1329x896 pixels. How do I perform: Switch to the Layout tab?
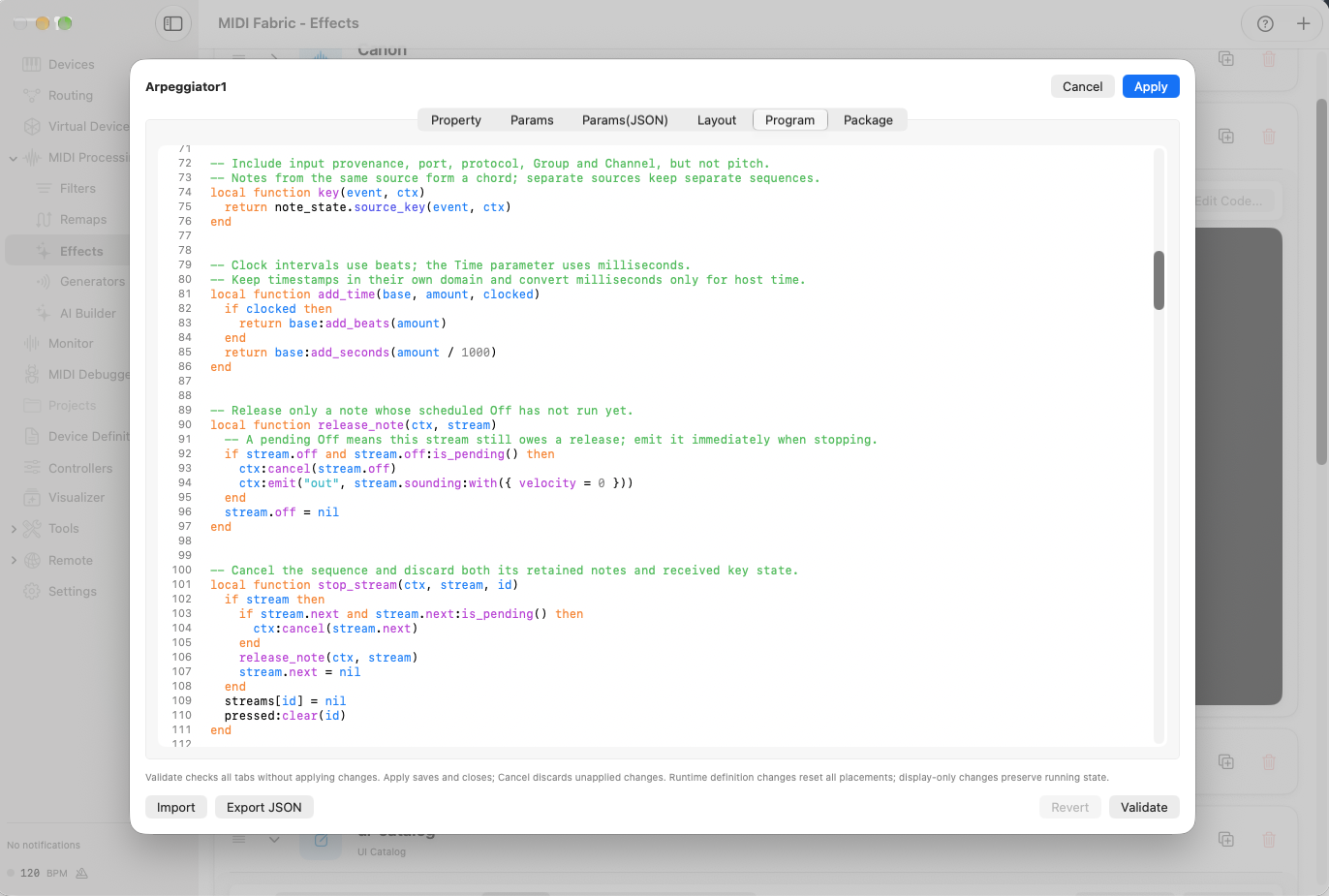(x=717, y=120)
